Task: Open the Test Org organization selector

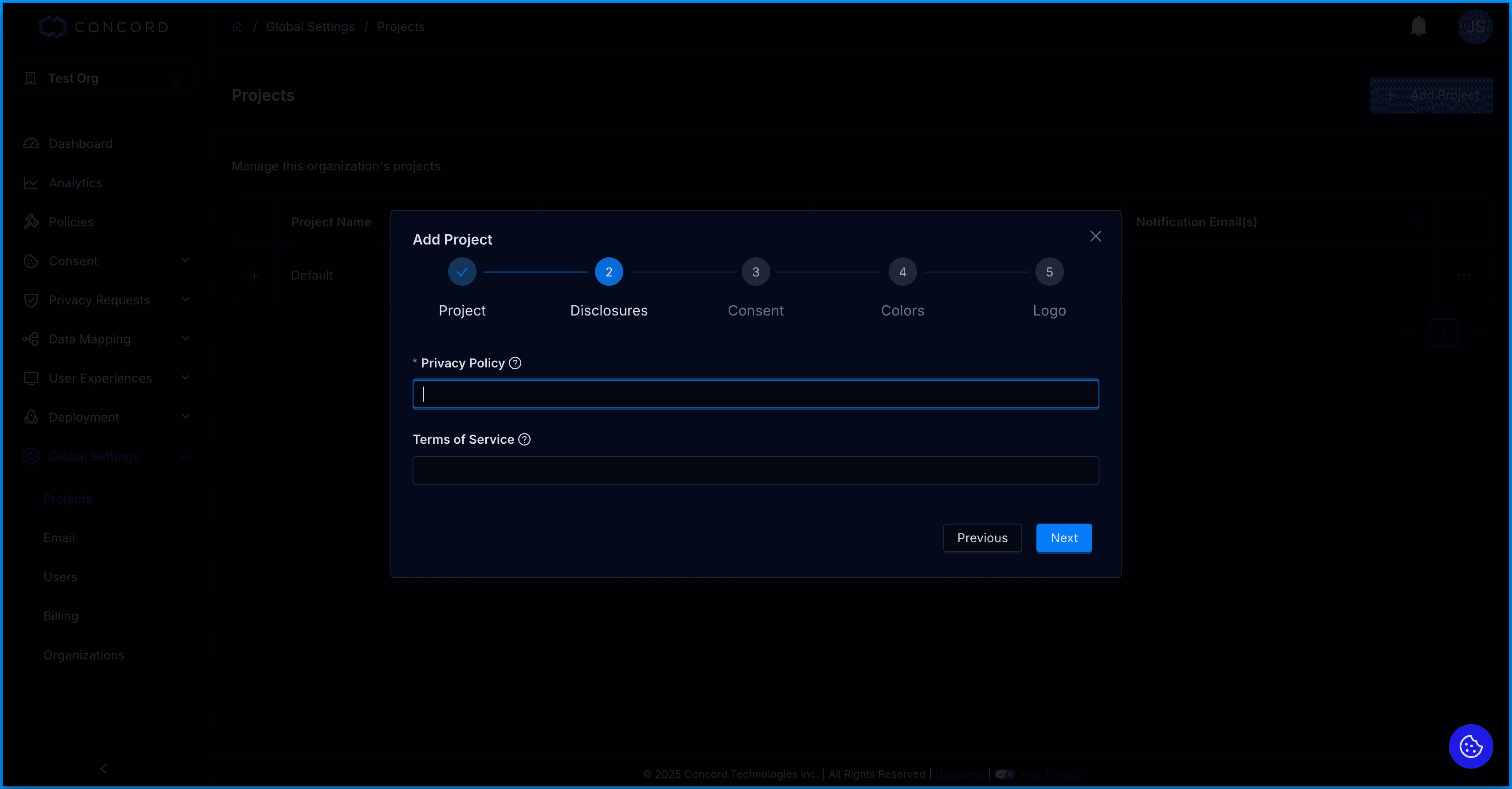Action: click(103, 78)
